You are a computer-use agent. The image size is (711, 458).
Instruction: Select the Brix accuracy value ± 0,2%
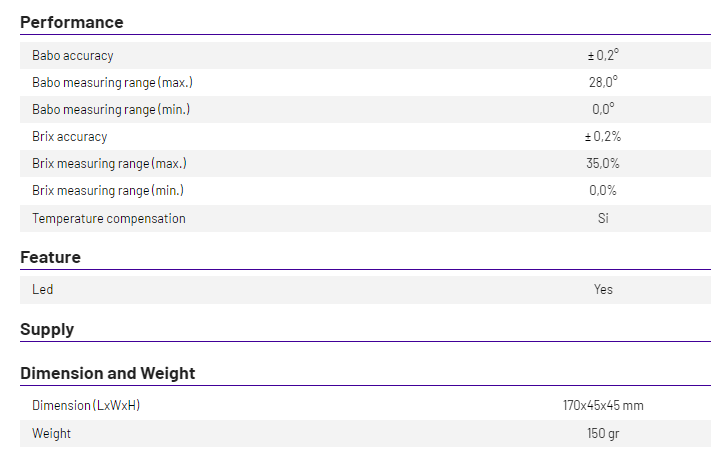coord(602,137)
